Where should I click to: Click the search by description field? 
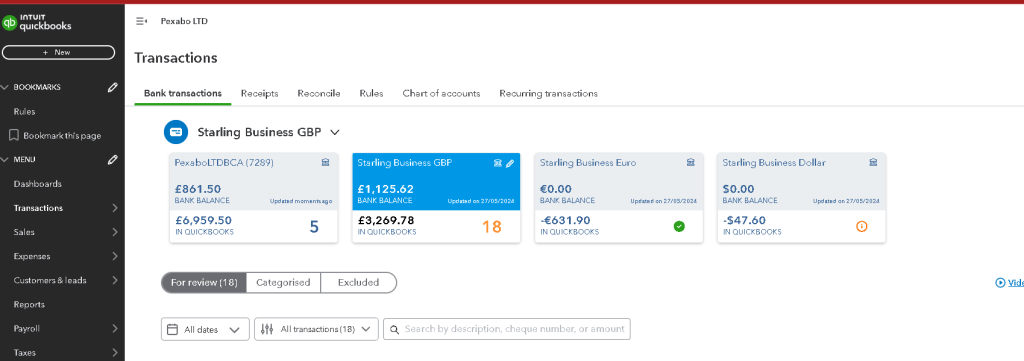(x=507, y=330)
